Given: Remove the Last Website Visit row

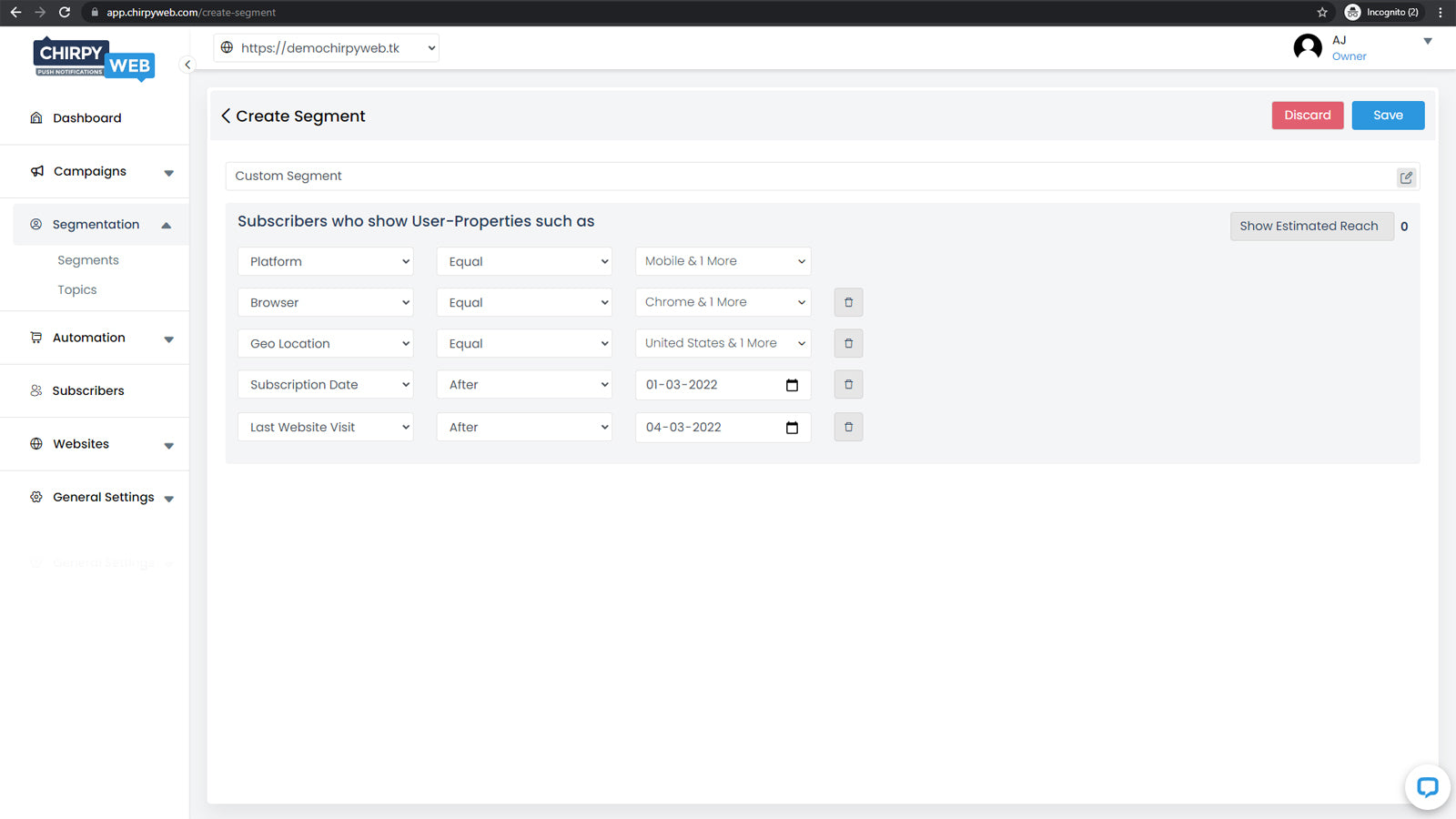Looking at the screenshot, I should point(848,427).
